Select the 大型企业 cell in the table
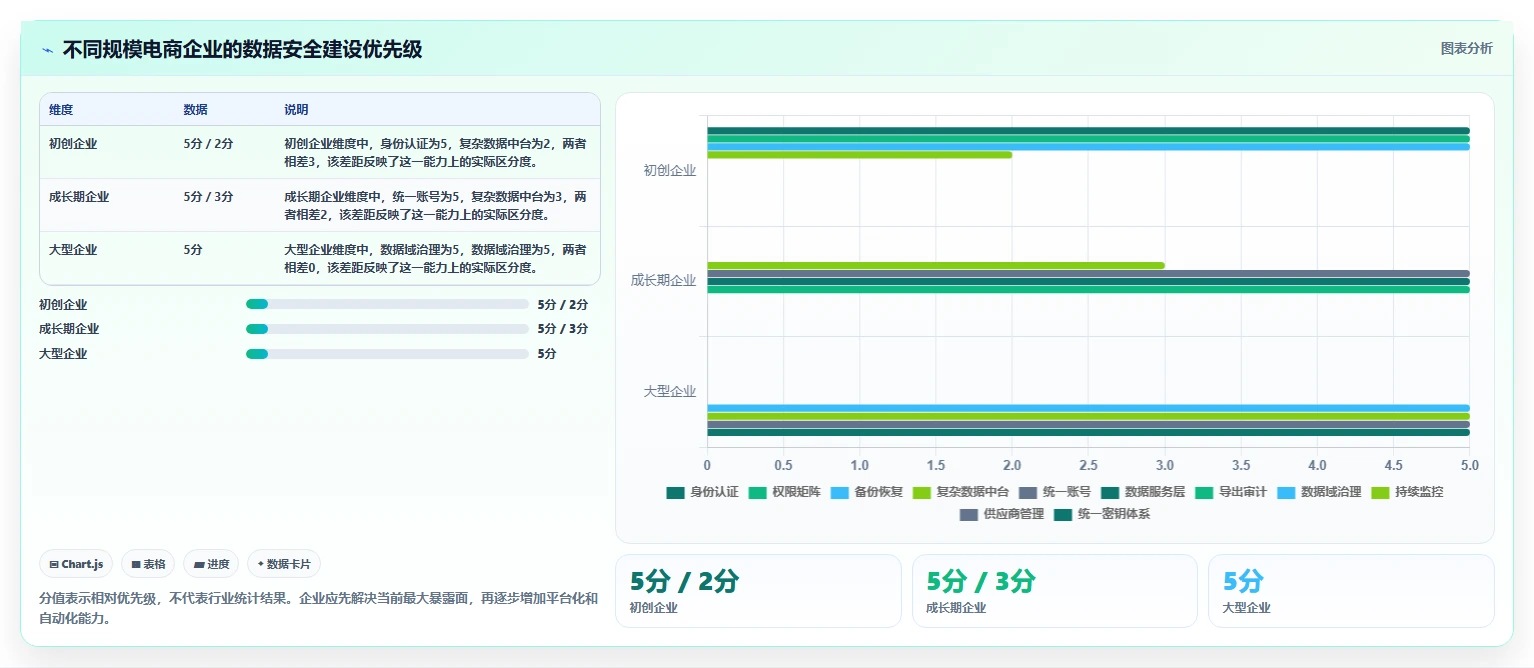1534x668 pixels. pos(73,250)
